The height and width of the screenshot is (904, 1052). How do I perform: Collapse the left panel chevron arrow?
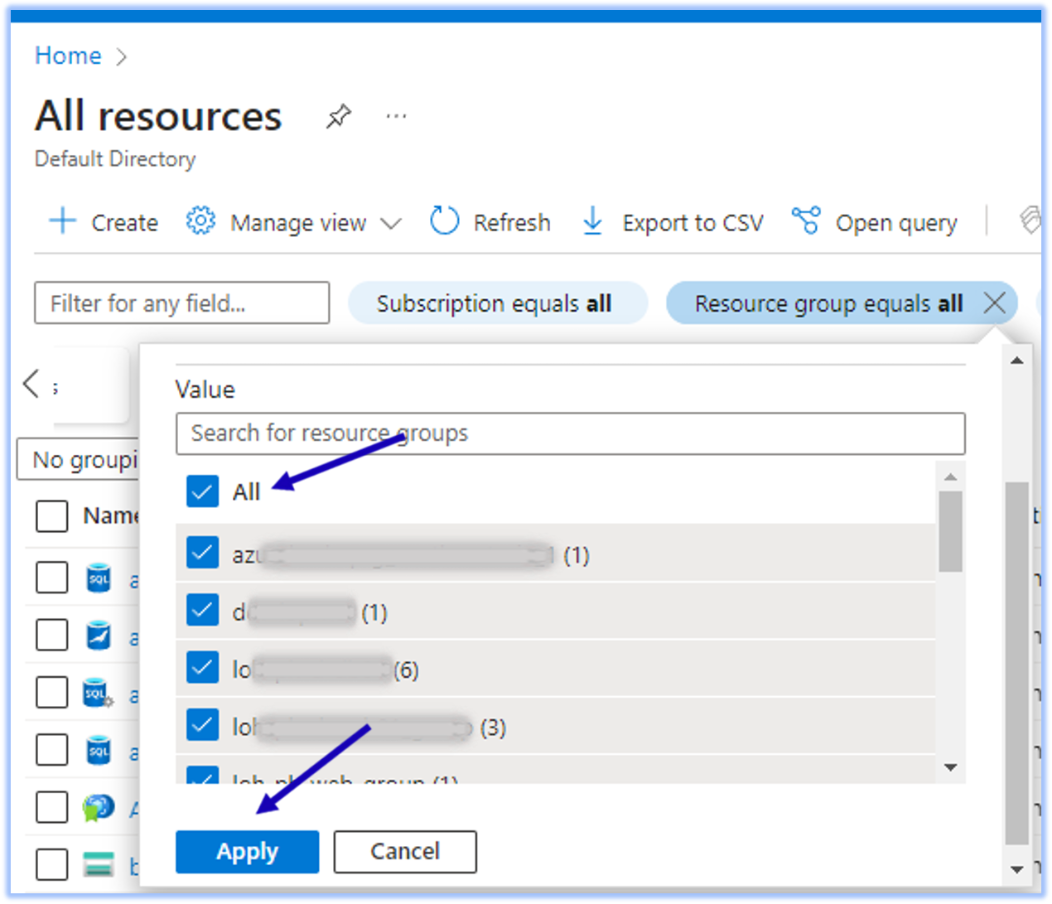point(31,383)
